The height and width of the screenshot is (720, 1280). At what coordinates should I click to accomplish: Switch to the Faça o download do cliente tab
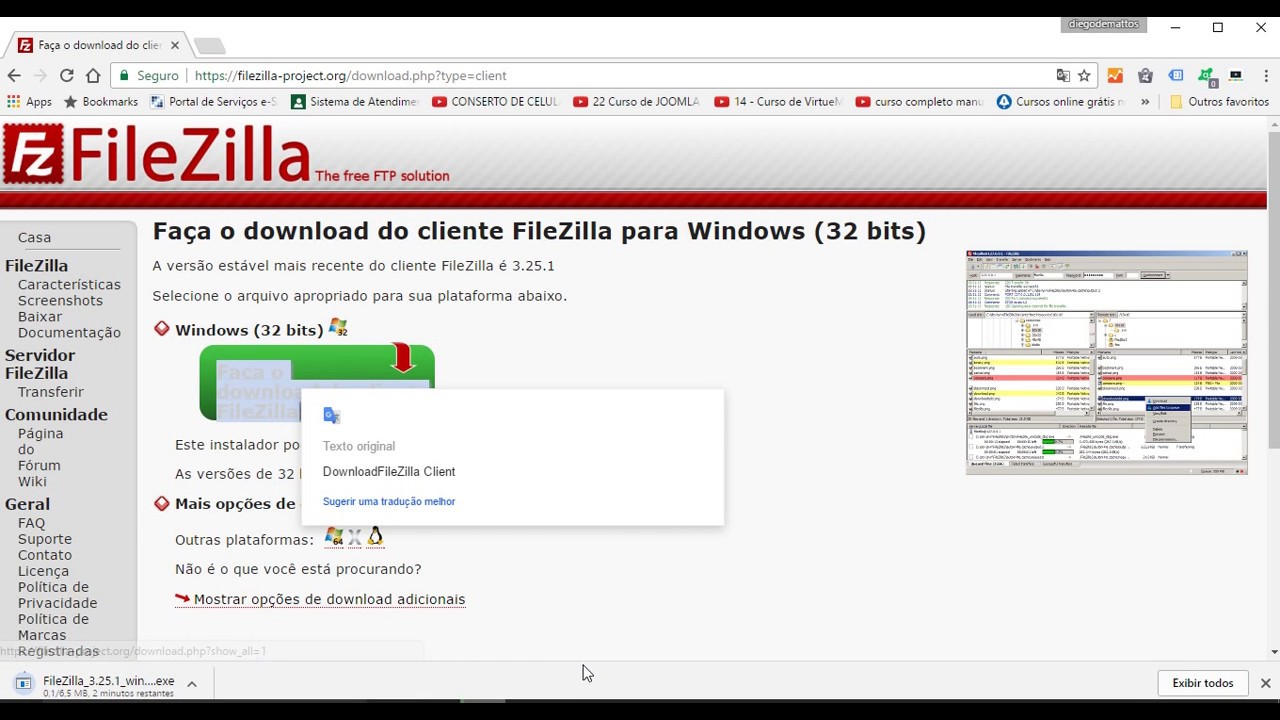pos(98,45)
